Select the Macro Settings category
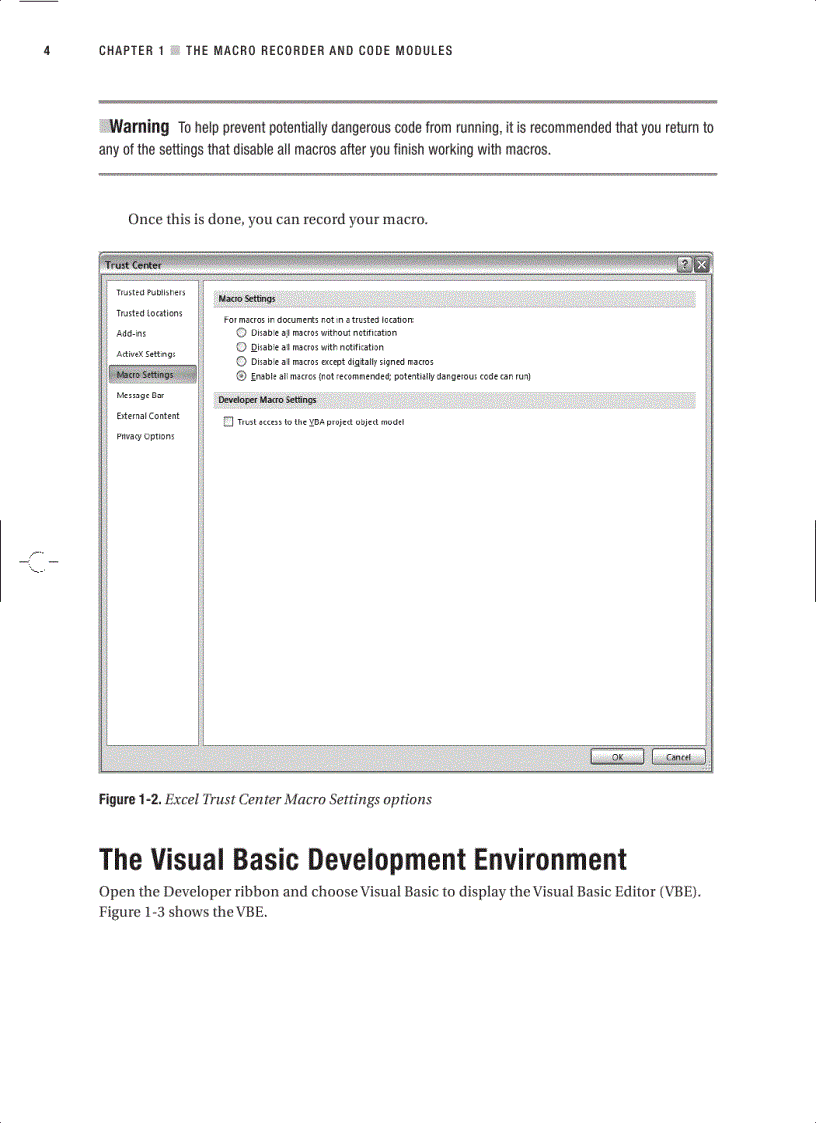816x1123 pixels. click(143, 374)
